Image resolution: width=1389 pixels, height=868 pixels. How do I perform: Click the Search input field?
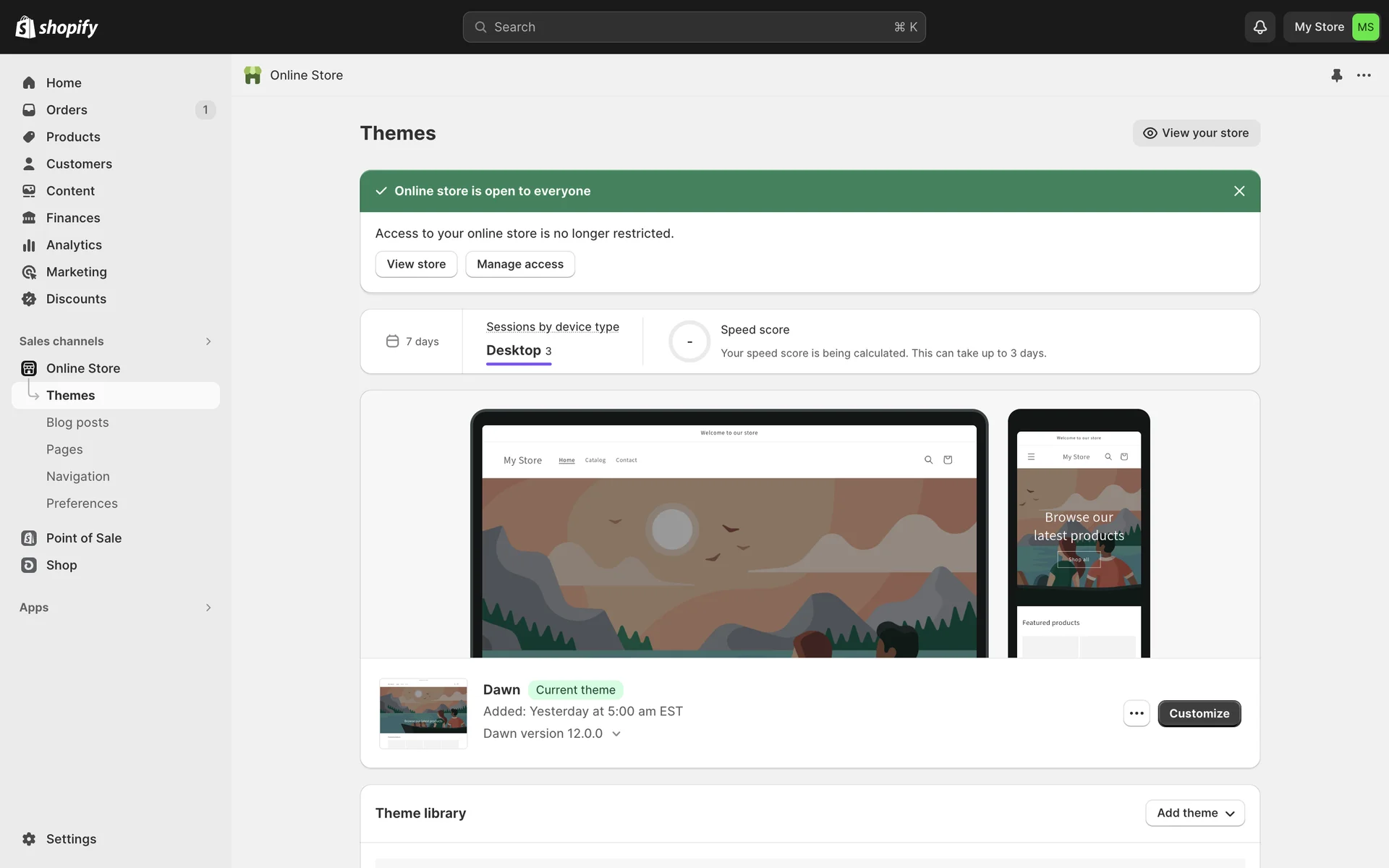click(x=694, y=27)
